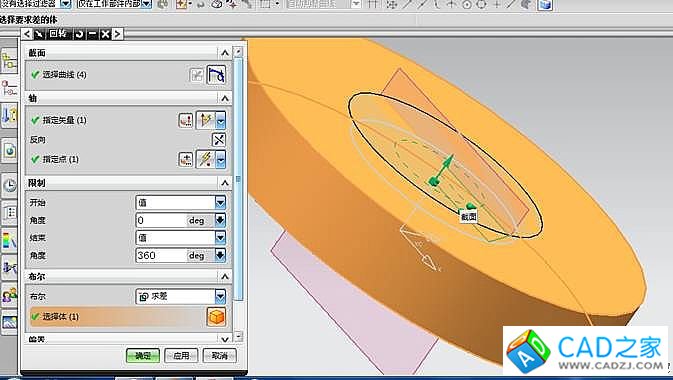The height and width of the screenshot is (380, 673).
Task: Open the vector constructor dialog icon
Action: click(x=186, y=120)
